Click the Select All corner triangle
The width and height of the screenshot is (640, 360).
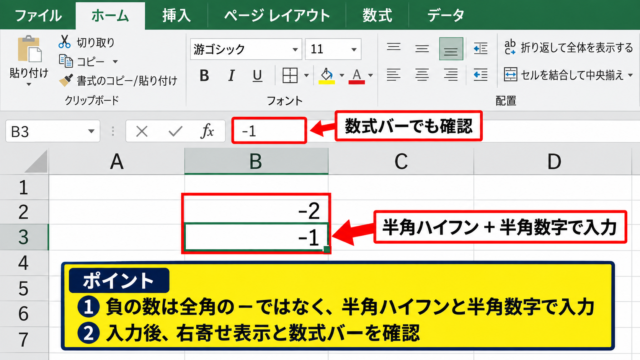pyautogui.click(x=36, y=162)
